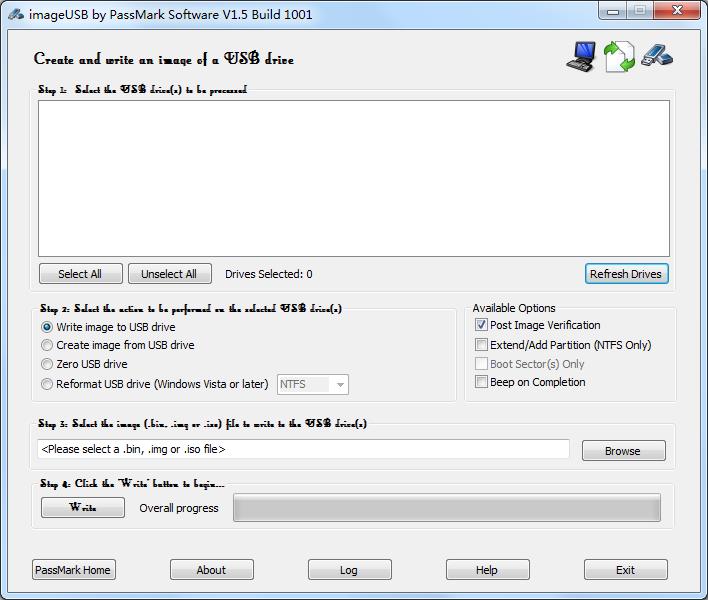Open PassMark Home page
The width and height of the screenshot is (708, 600).
pyautogui.click(x=74, y=570)
